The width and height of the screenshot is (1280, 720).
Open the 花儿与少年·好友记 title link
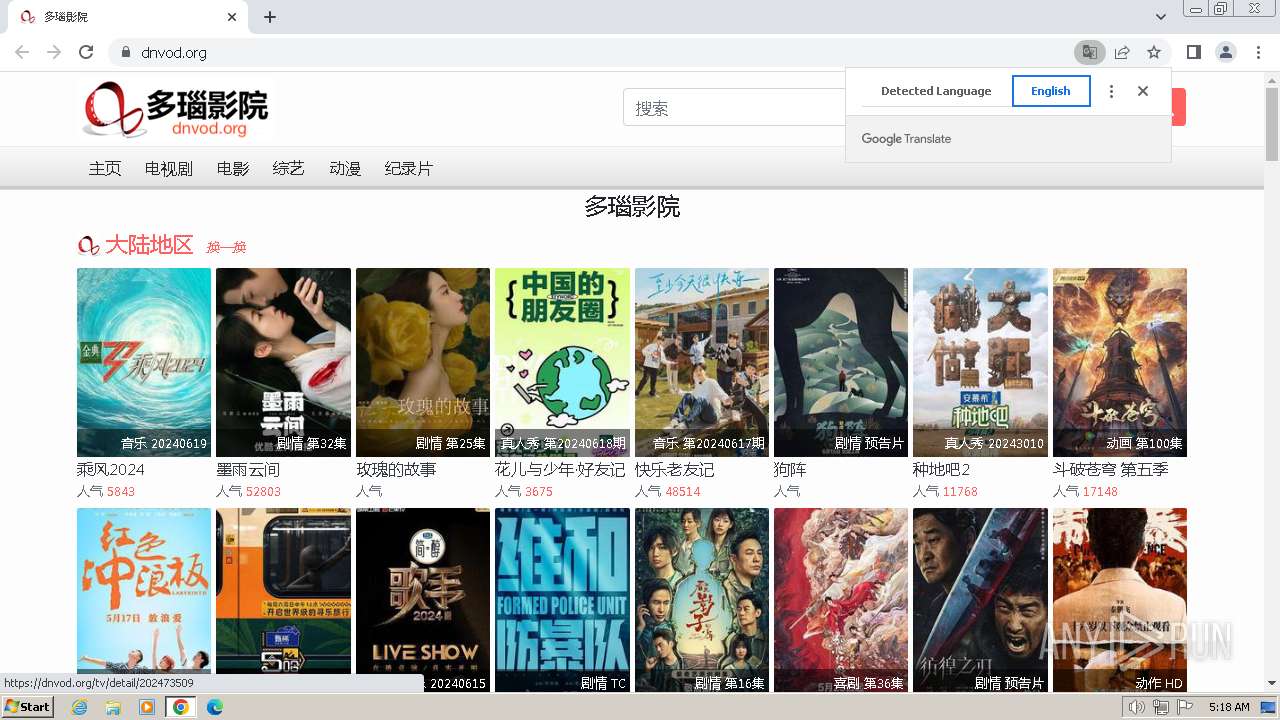tap(560, 470)
